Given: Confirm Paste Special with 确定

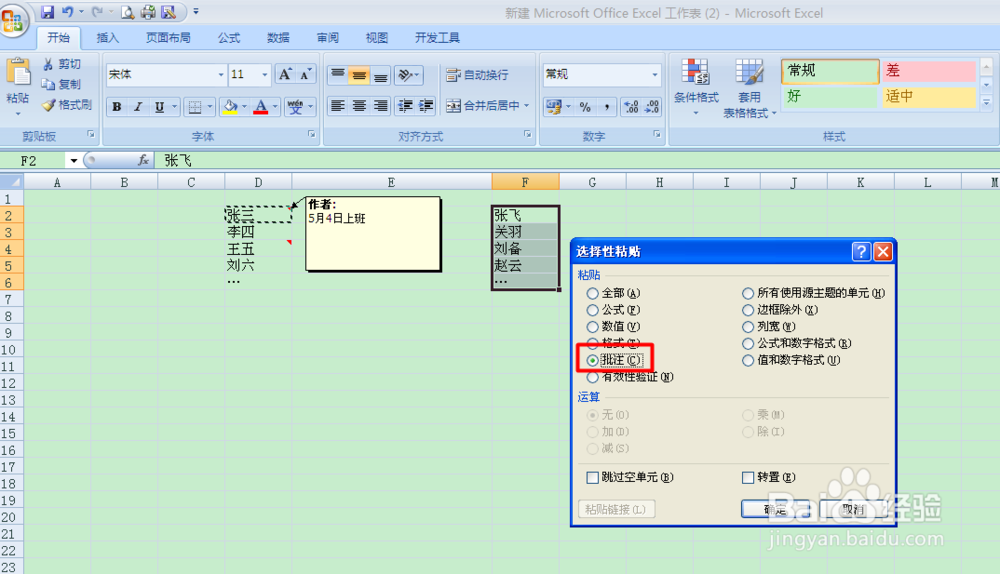Looking at the screenshot, I should click(775, 509).
